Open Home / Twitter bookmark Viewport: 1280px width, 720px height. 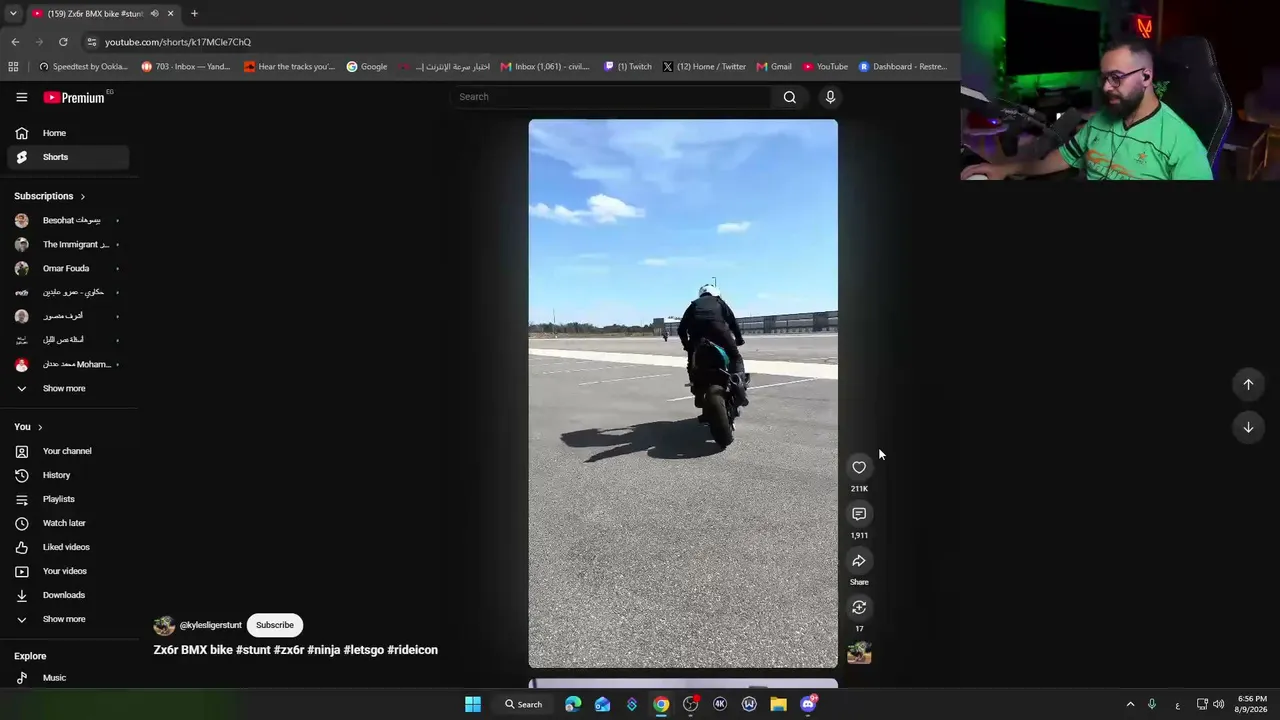(x=704, y=67)
